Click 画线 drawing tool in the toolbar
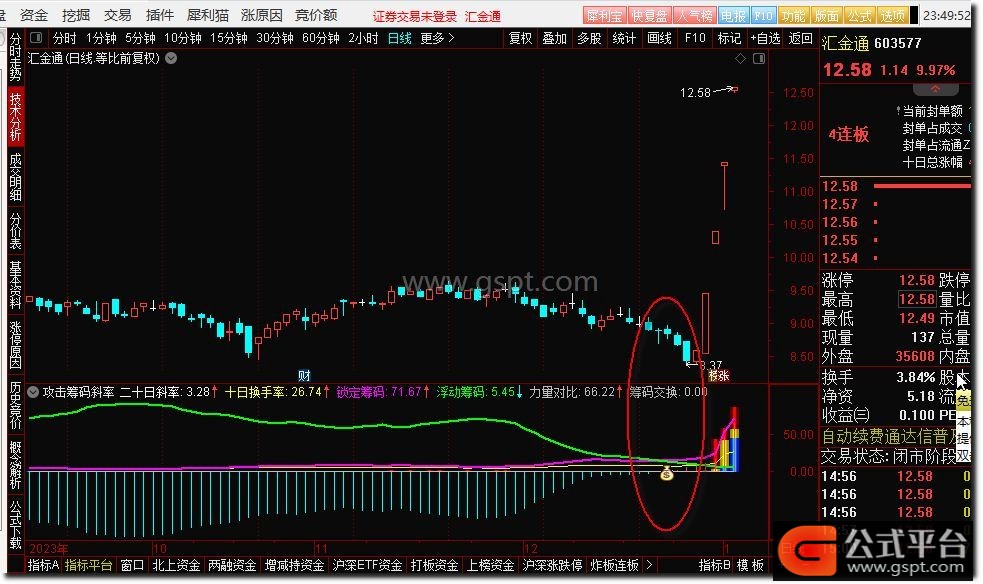The height and width of the screenshot is (584, 983). point(659,38)
